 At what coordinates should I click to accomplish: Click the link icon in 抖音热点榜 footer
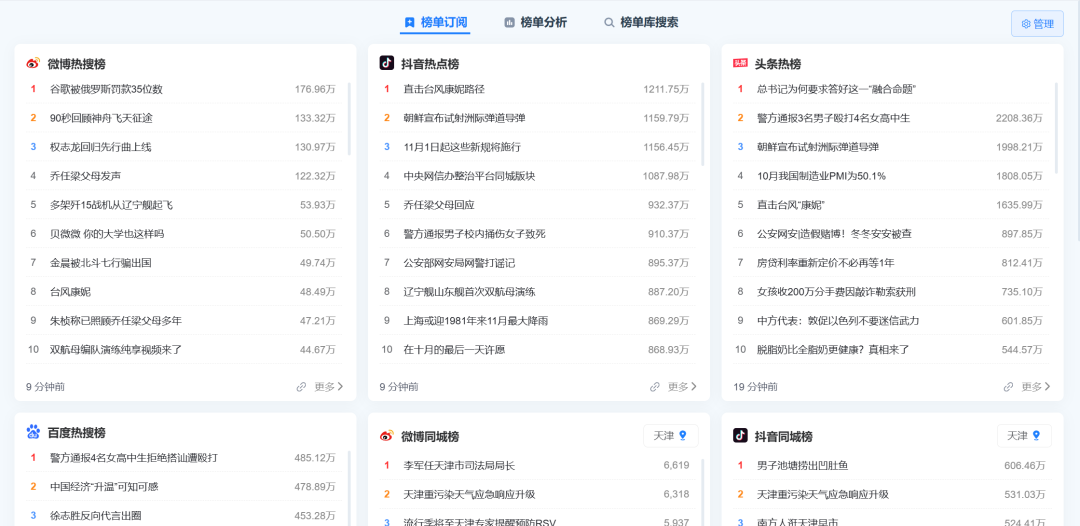tap(655, 387)
